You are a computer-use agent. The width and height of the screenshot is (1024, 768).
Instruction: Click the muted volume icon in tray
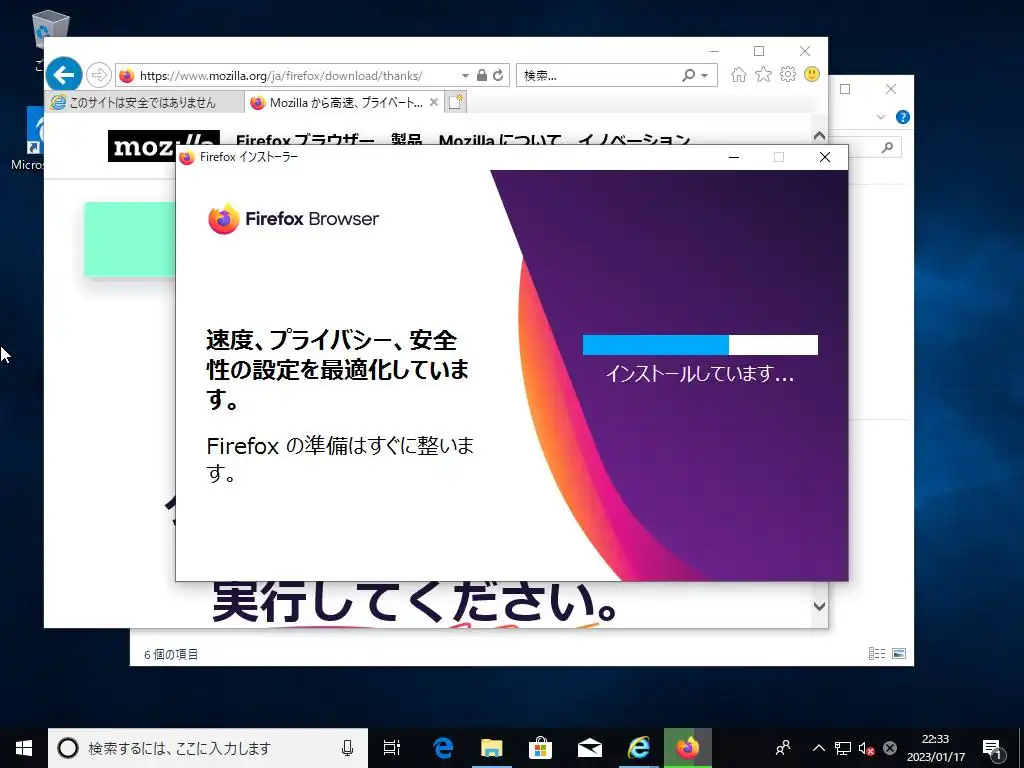pyautogui.click(x=867, y=748)
